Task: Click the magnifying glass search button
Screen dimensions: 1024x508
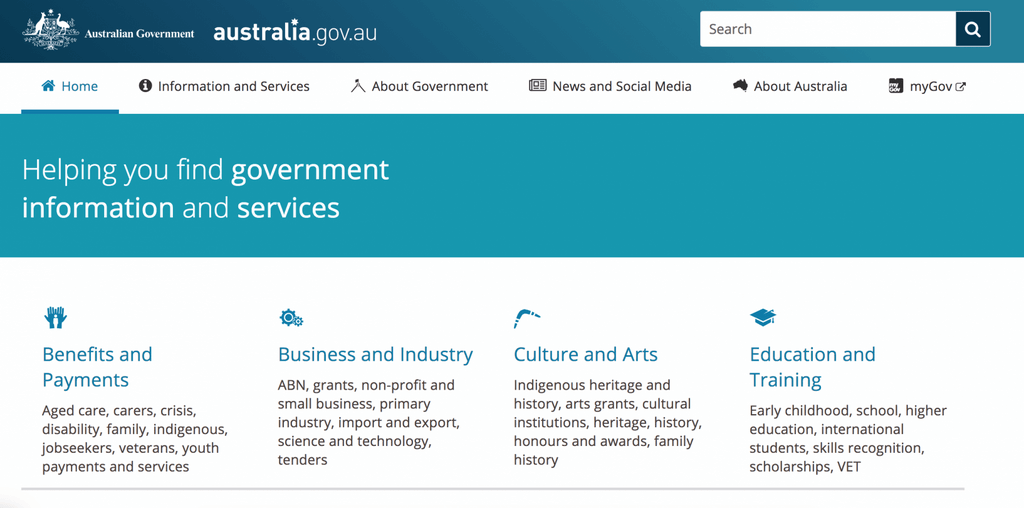Action: coord(973,29)
